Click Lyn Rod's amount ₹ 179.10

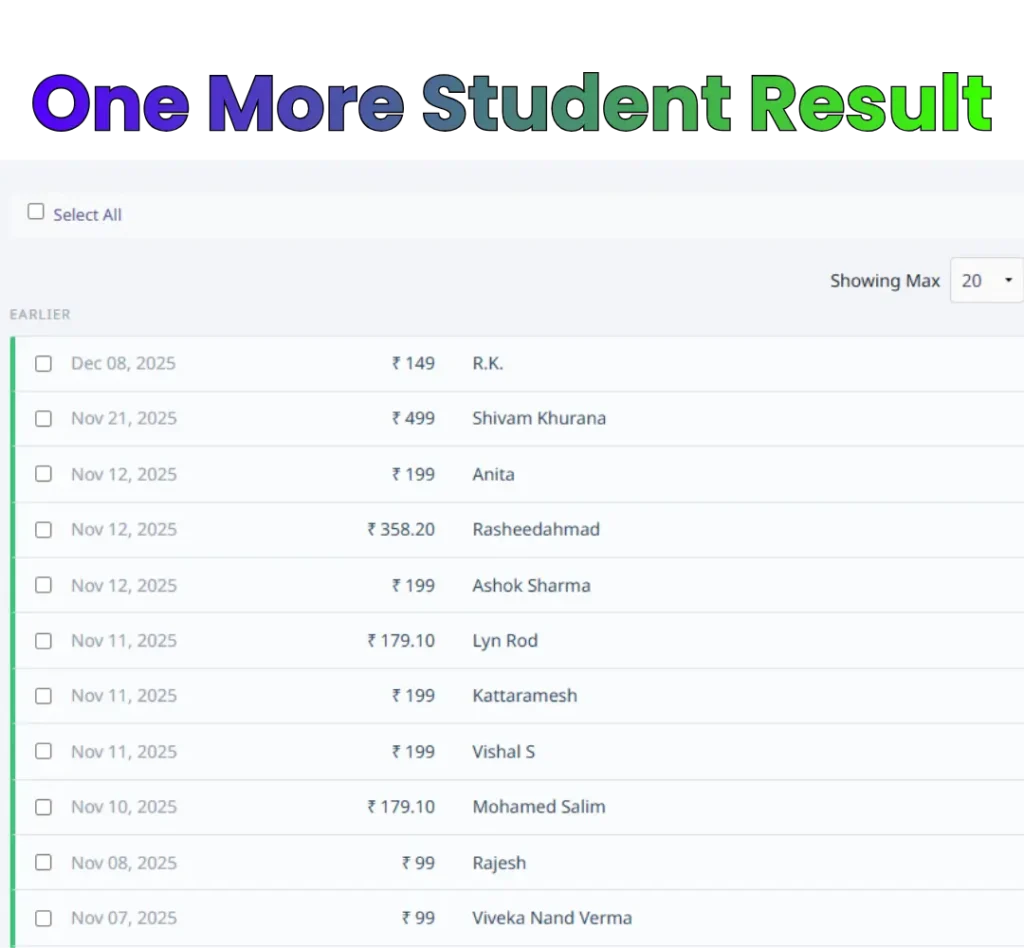[x=401, y=640]
